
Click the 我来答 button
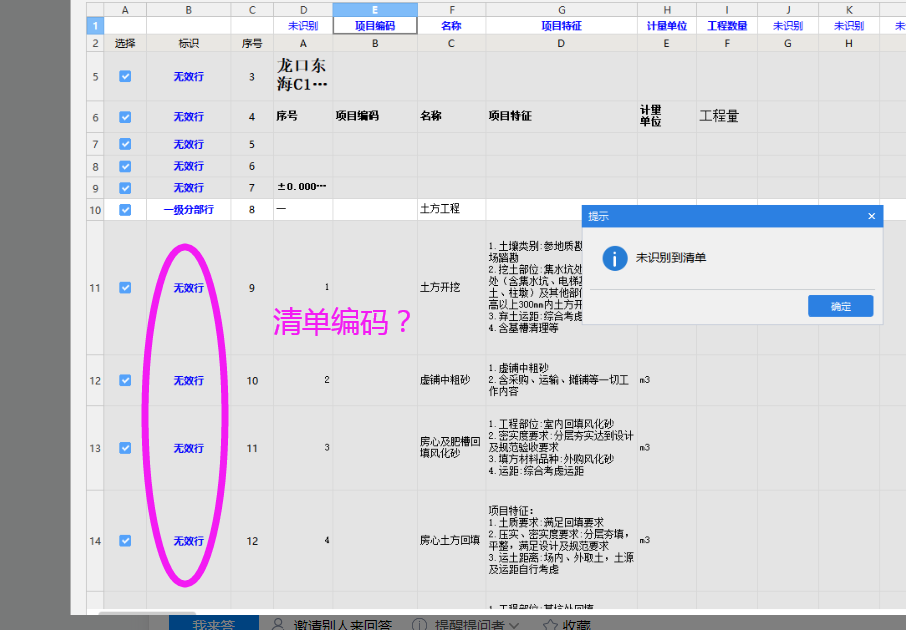(x=214, y=623)
